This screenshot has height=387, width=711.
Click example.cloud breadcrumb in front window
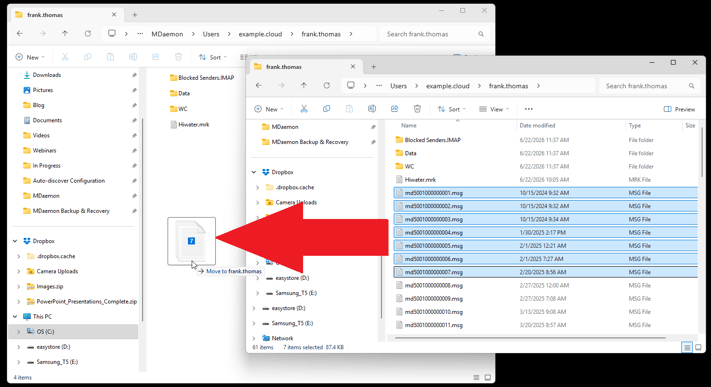pos(448,86)
